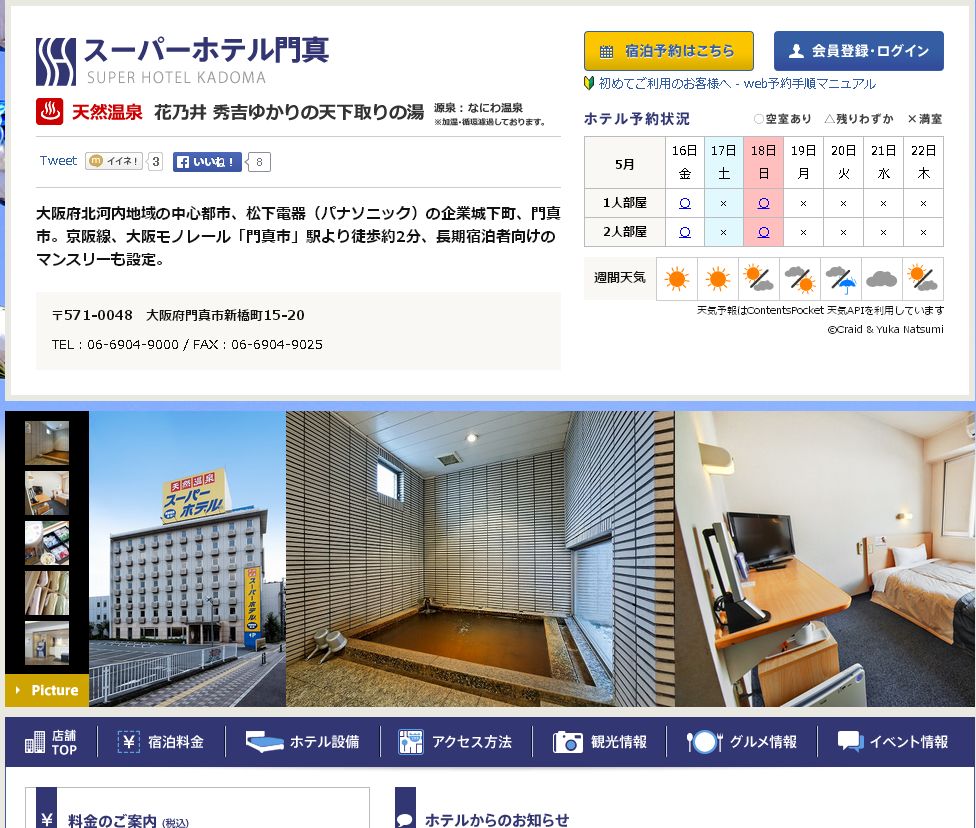
Task: Click the guest room desk photo
Action: [x=825, y=558]
